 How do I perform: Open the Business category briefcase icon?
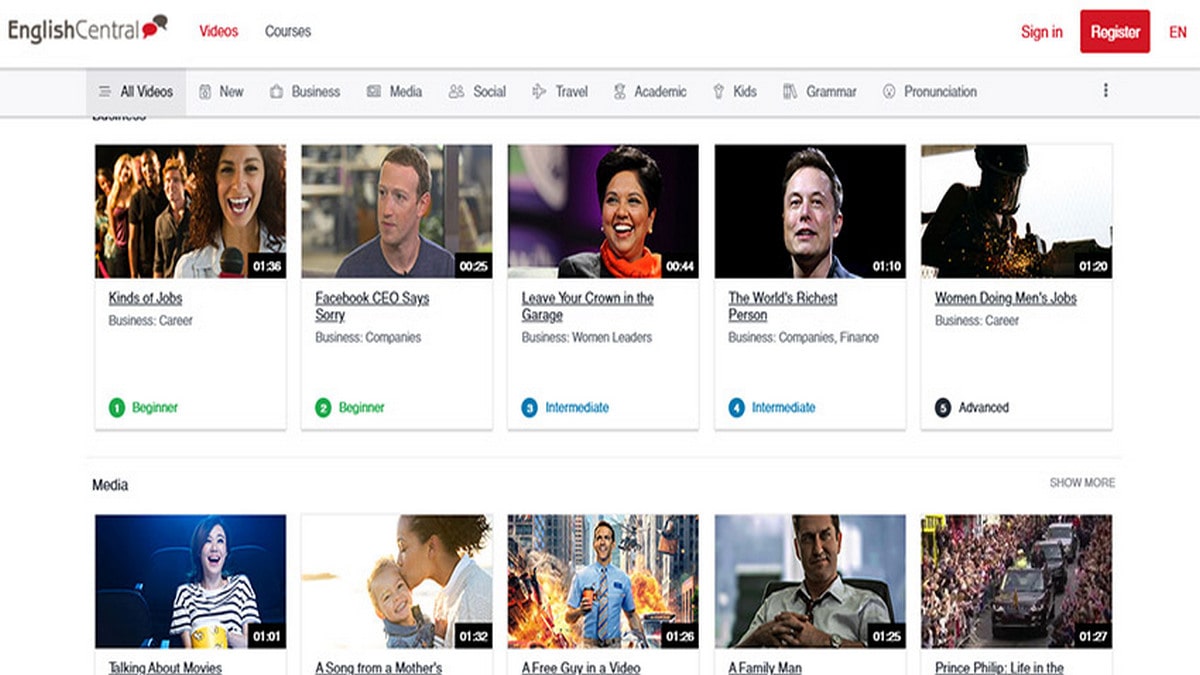[276, 91]
